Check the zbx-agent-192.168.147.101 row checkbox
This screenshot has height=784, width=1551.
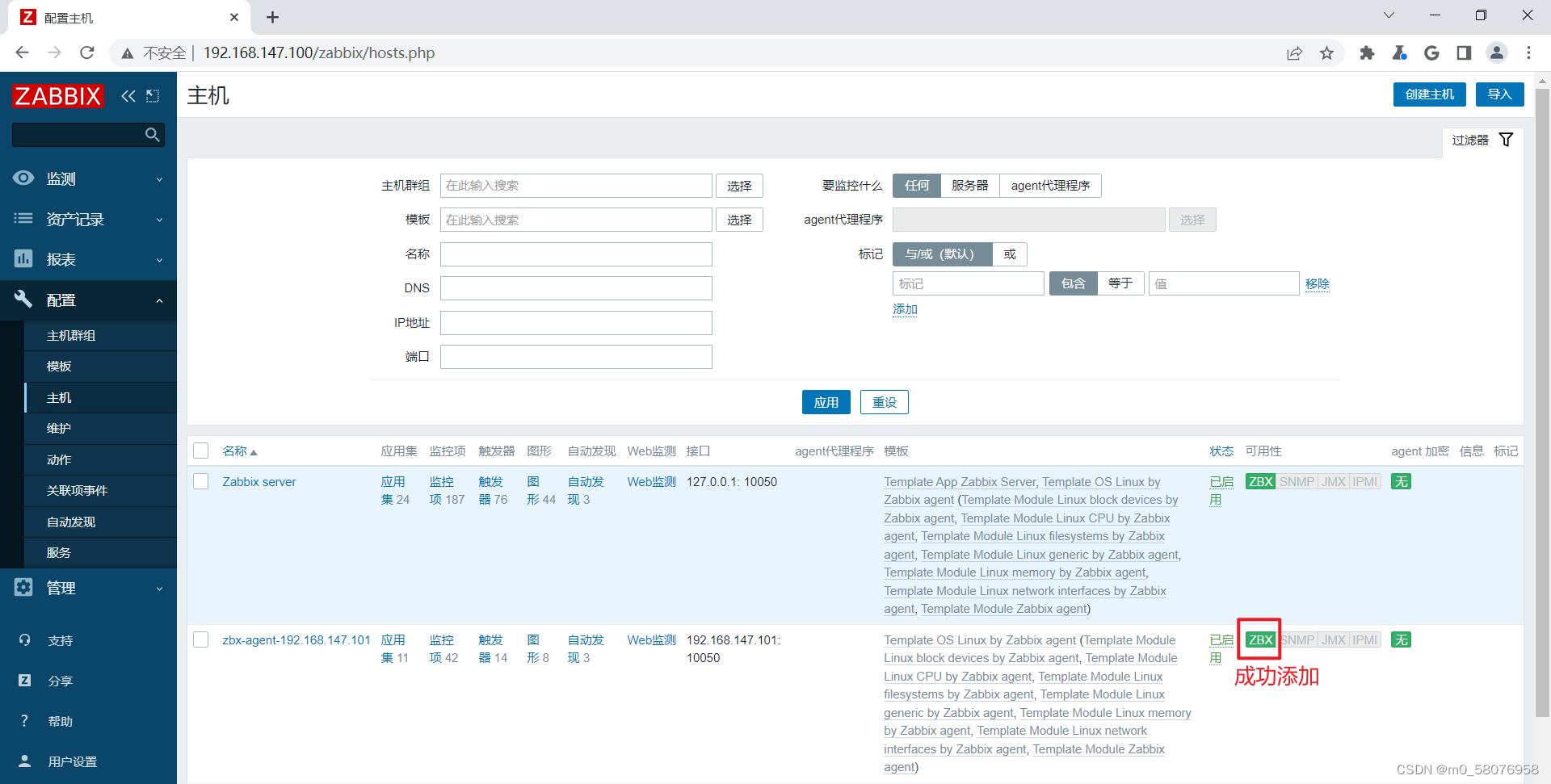click(201, 639)
